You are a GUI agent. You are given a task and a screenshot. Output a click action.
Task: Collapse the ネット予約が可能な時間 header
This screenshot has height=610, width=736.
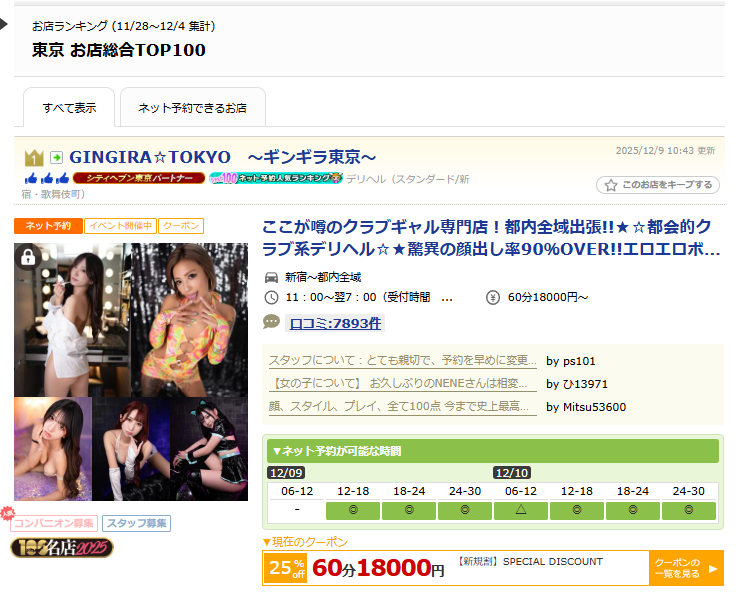(491, 451)
